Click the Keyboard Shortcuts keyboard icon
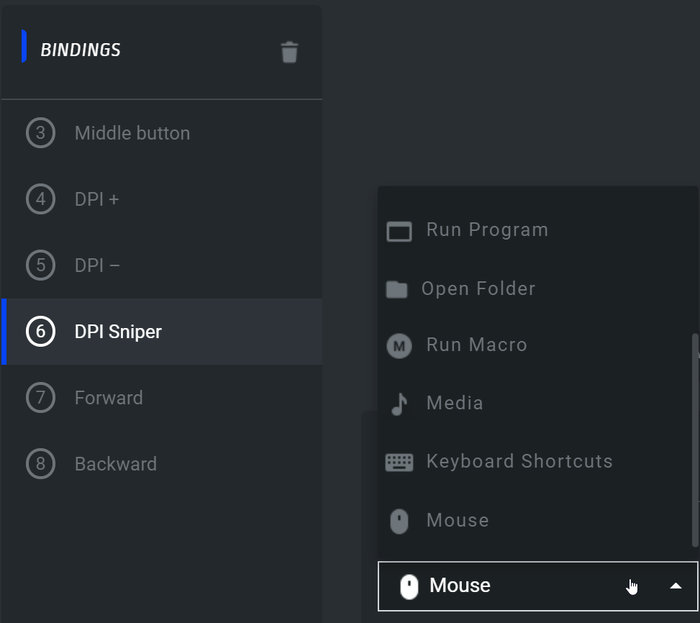Screen dimensions: 700x623 (399, 462)
